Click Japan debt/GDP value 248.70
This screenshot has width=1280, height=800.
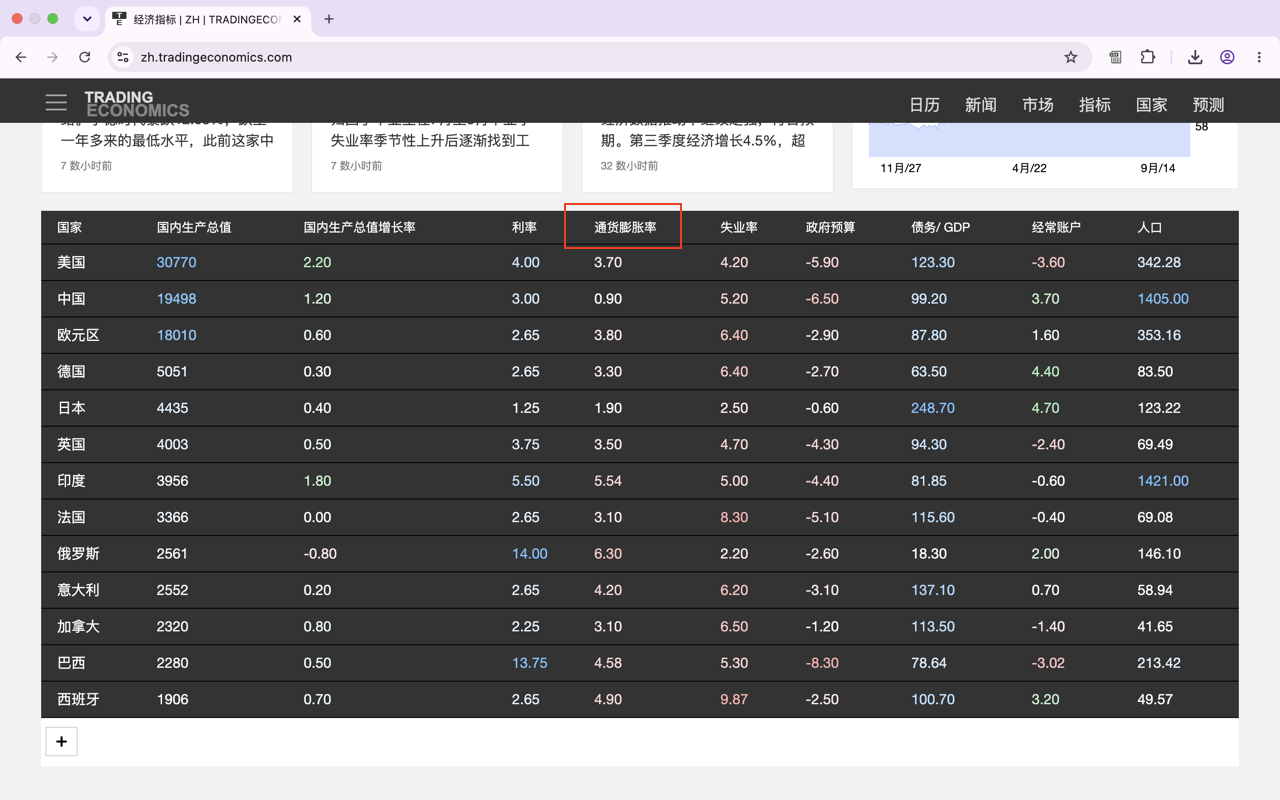coord(933,408)
